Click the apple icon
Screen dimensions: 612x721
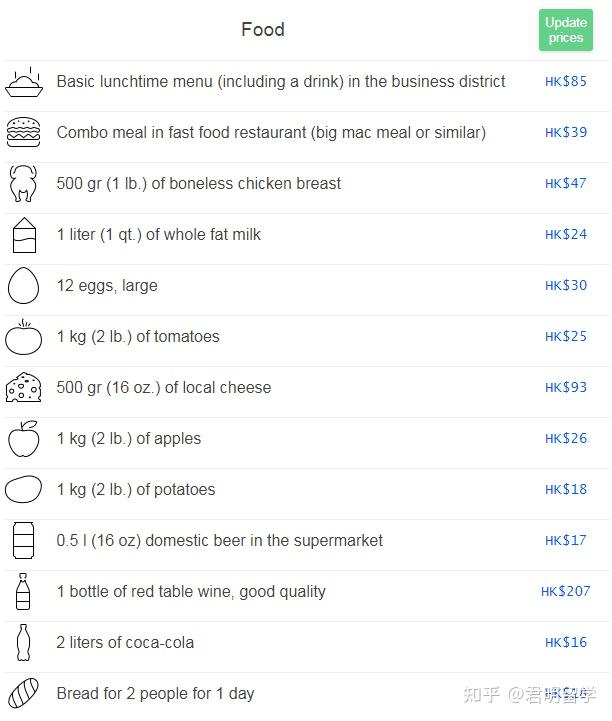point(23,439)
